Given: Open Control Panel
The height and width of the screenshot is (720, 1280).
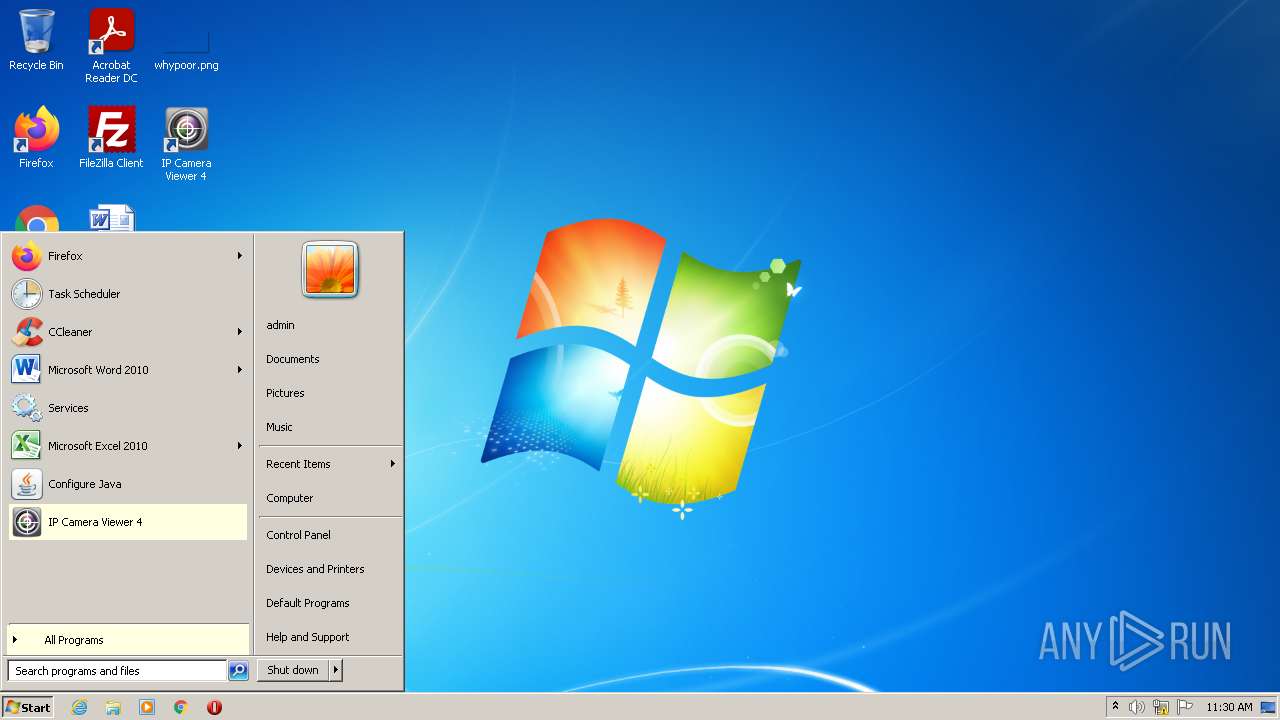Looking at the screenshot, I should (x=330, y=535).
